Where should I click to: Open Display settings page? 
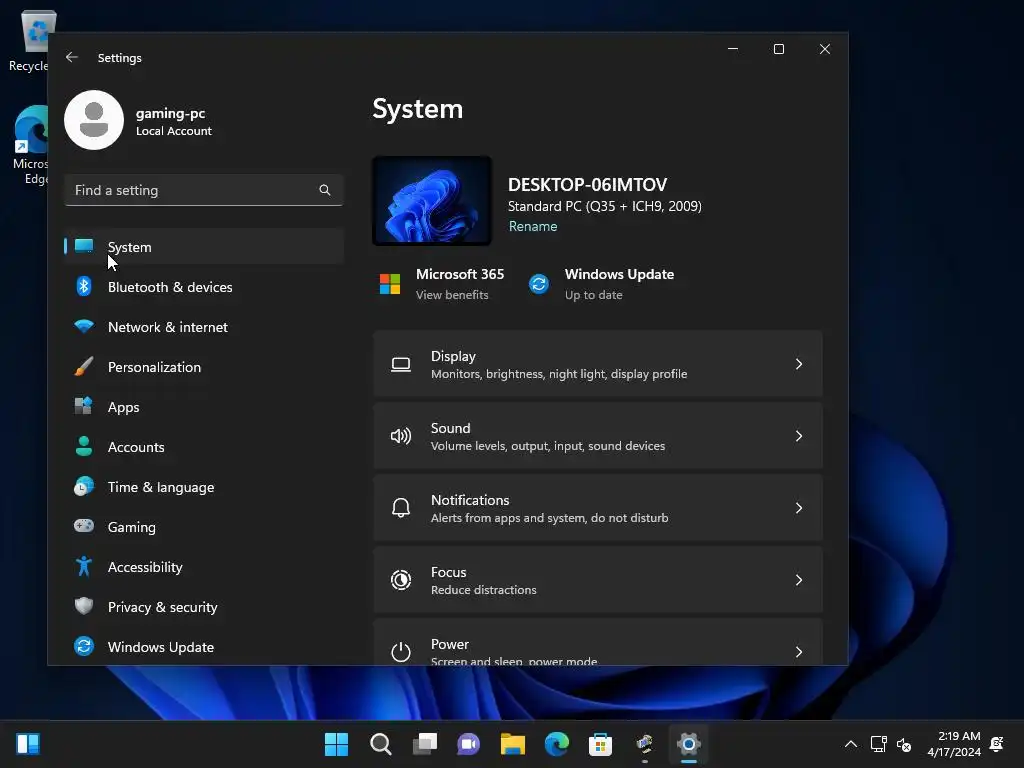point(598,364)
